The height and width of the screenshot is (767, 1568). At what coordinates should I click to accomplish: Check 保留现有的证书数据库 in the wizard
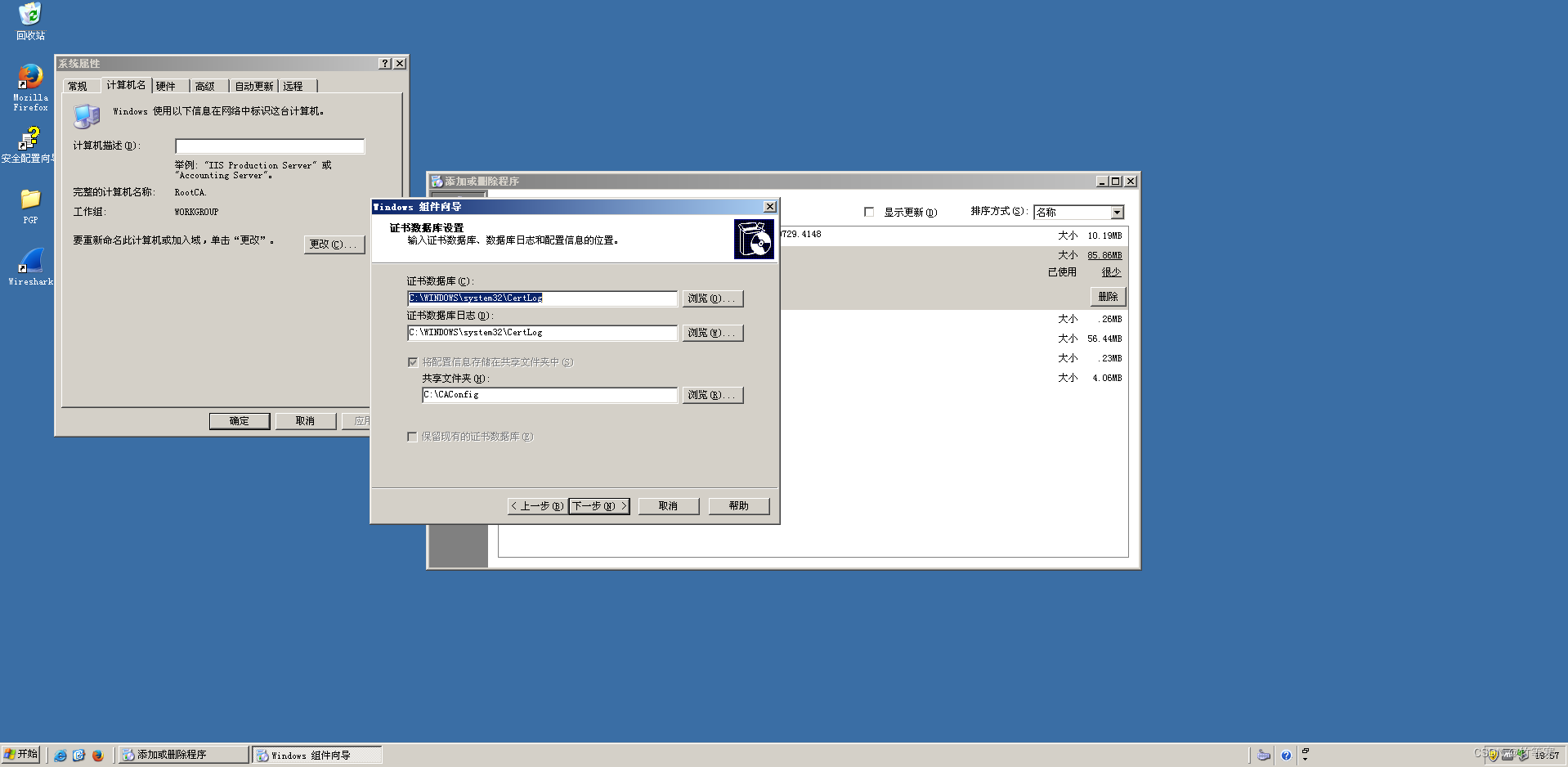click(x=413, y=437)
